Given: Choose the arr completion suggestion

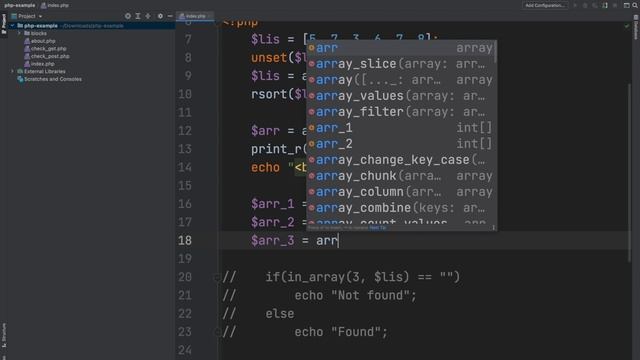Looking at the screenshot, I should [x=400, y=48].
